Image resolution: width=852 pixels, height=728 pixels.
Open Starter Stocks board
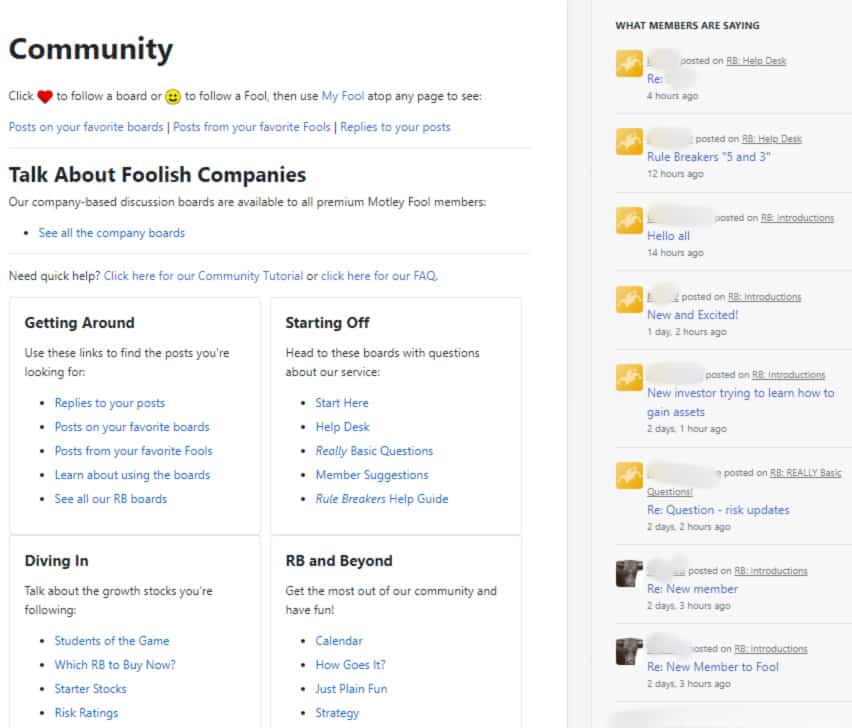coord(90,689)
